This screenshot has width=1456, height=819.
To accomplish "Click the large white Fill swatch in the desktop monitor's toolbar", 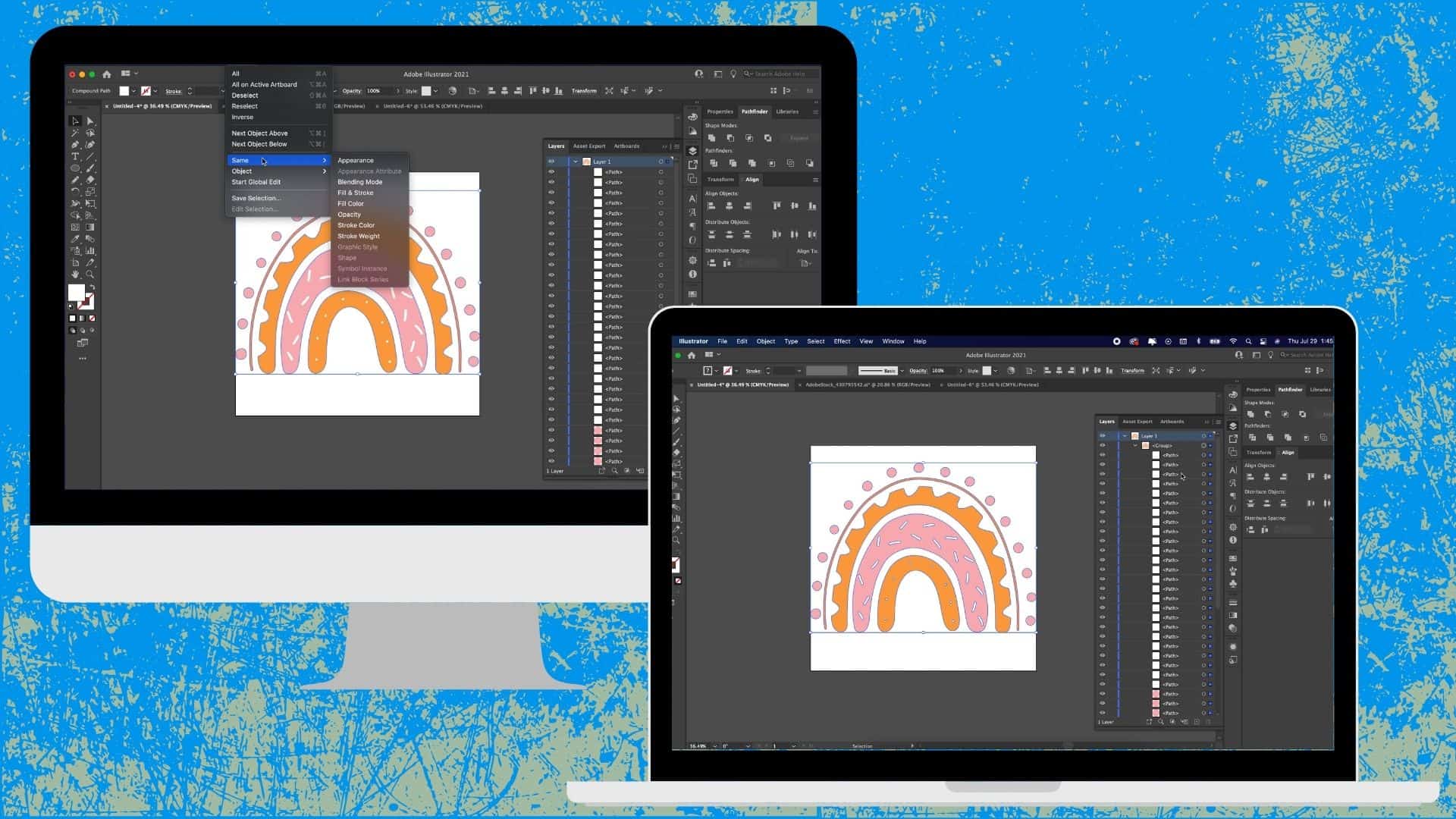I will point(76,292).
